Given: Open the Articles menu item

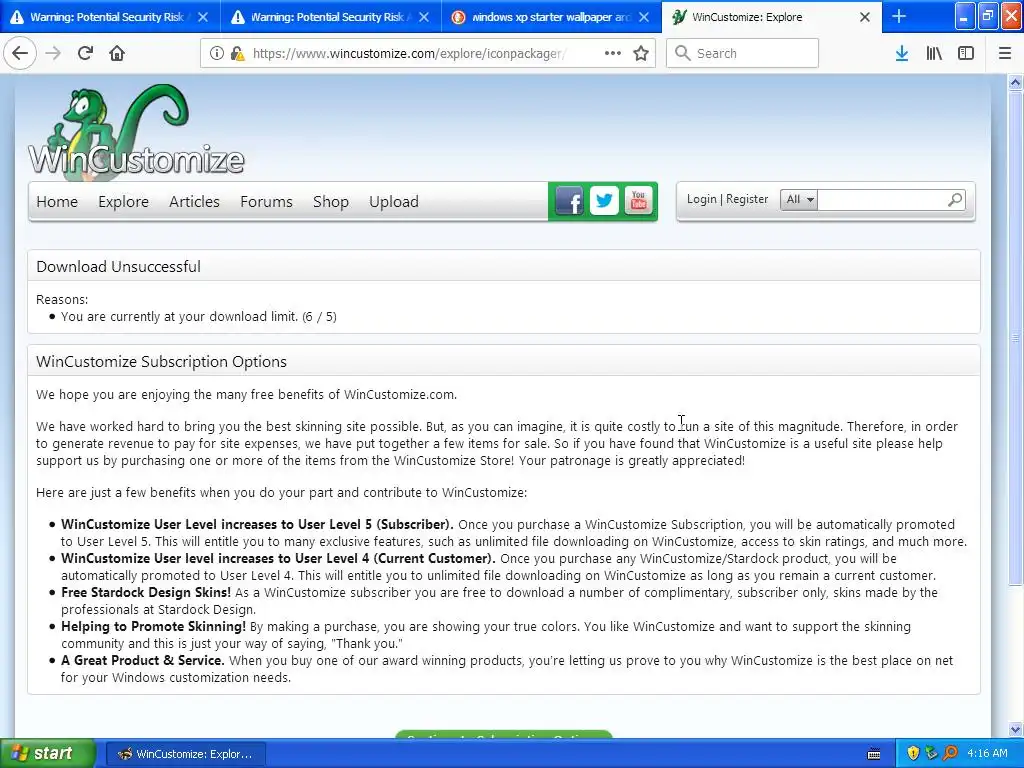Looking at the screenshot, I should point(194,202).
